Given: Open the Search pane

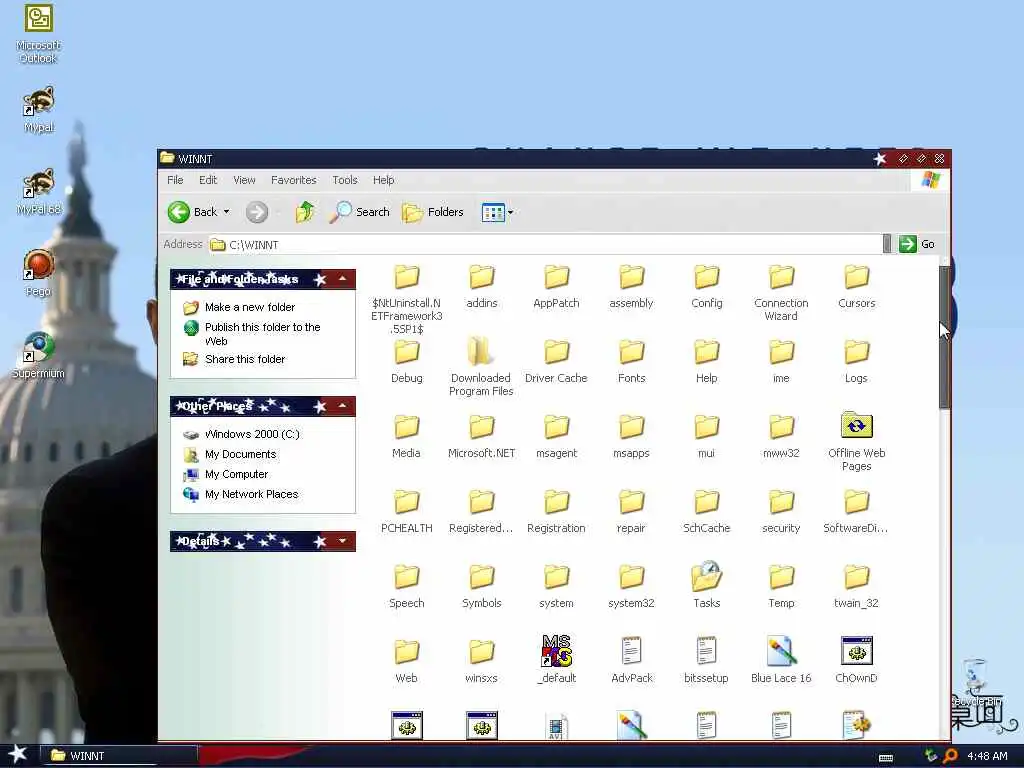Looking at the screenshot, I should [359, 212].
